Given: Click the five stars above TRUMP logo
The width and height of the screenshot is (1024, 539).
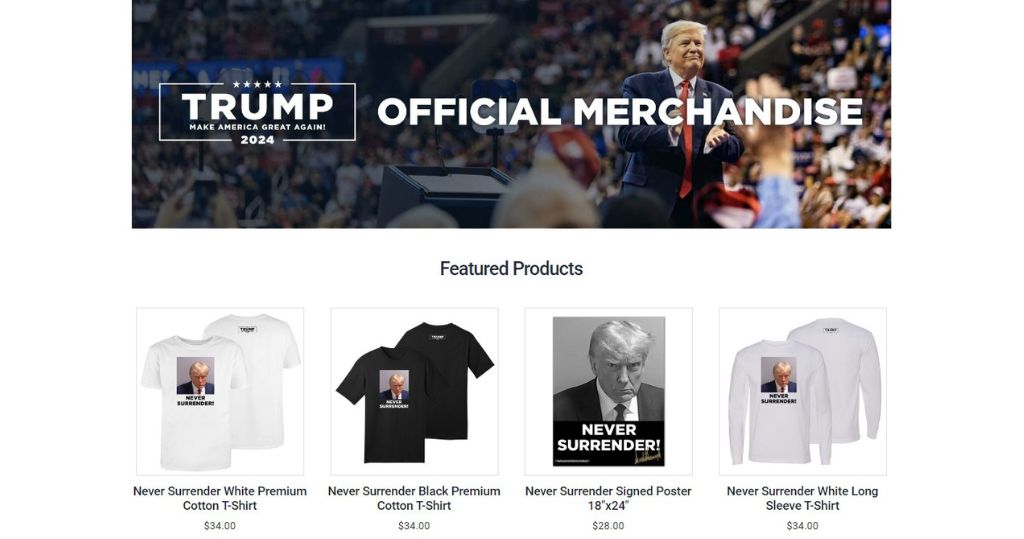Looking at the screenshot, I should pyautogui.click(x=257, y=84).
